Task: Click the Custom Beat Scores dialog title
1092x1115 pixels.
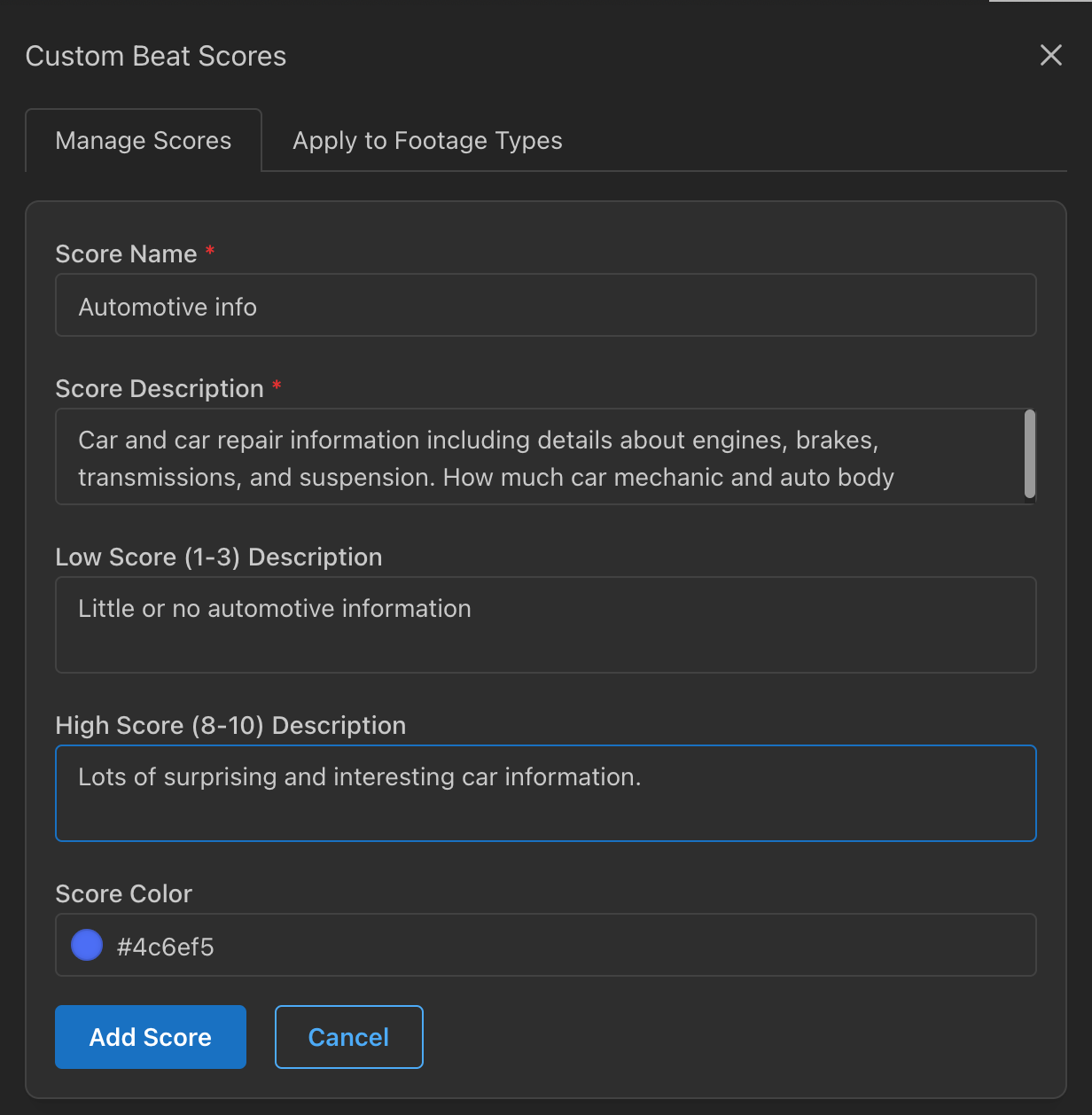Action: click(156, 56)
